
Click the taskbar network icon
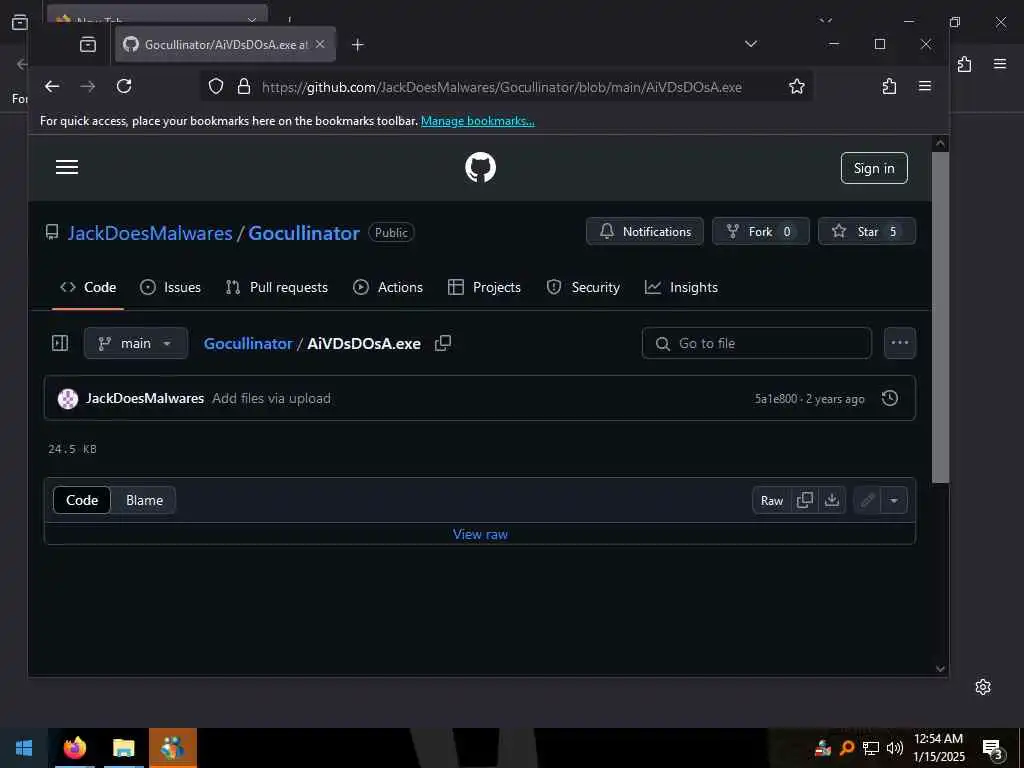click(871, 748)
